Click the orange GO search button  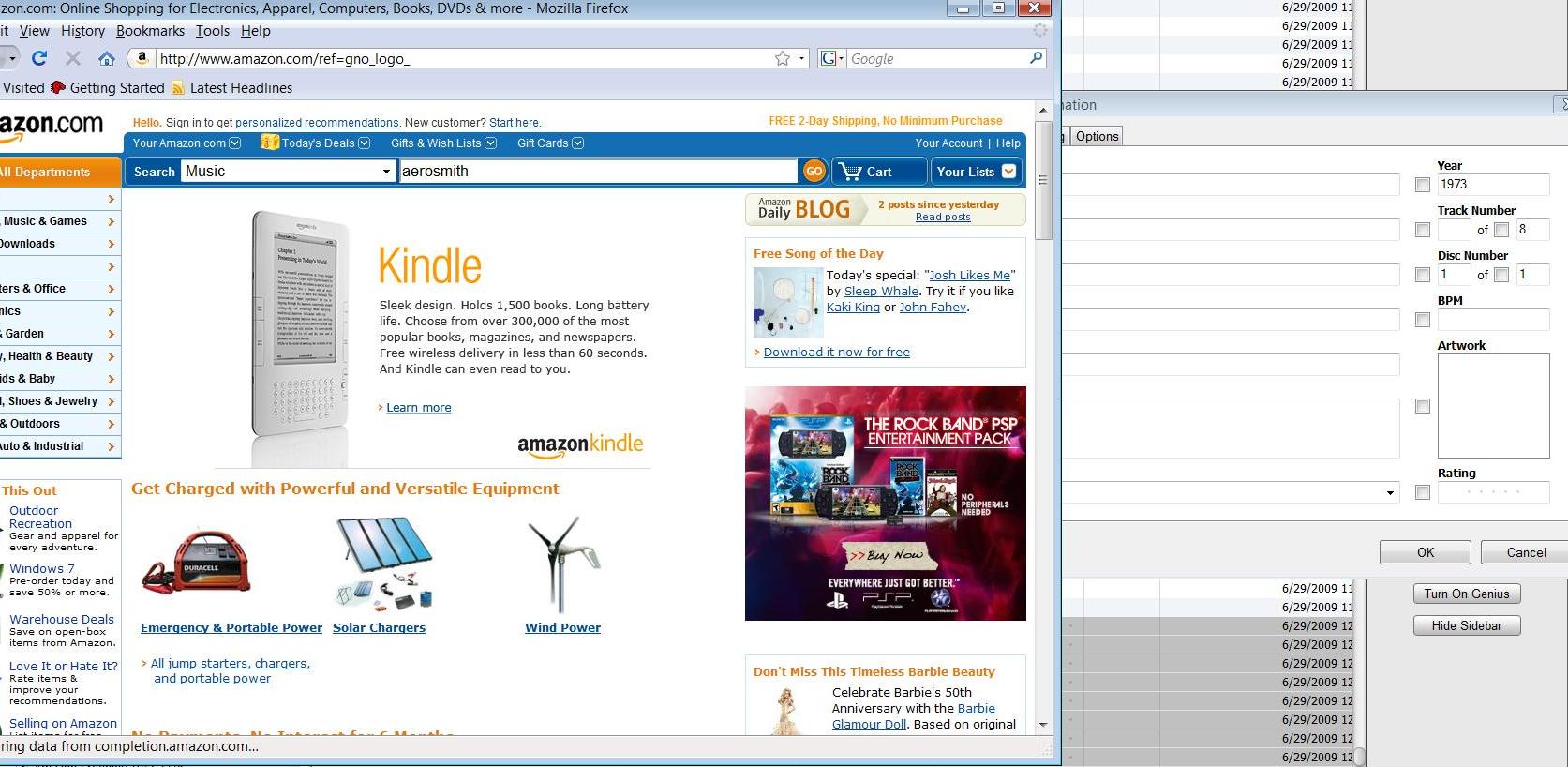tap(814, 172)
